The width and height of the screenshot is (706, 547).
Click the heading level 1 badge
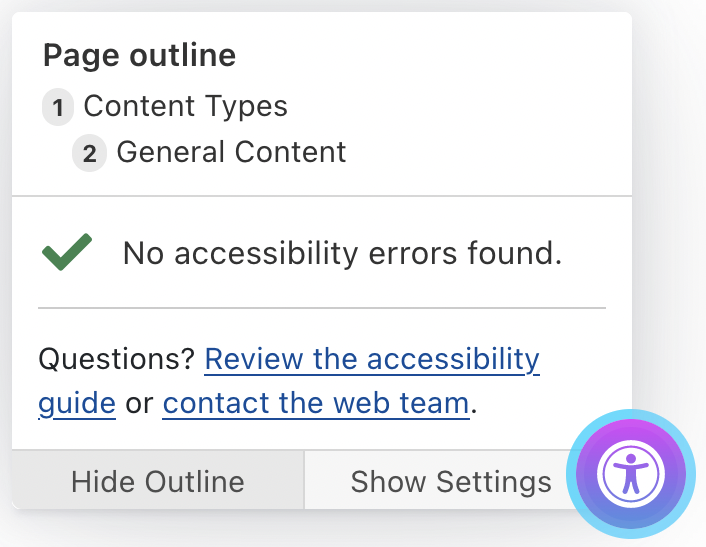[58, 107]
